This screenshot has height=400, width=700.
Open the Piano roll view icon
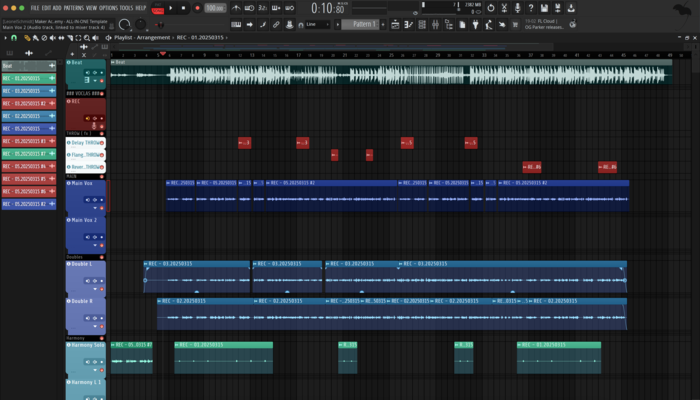coord(408,25)
